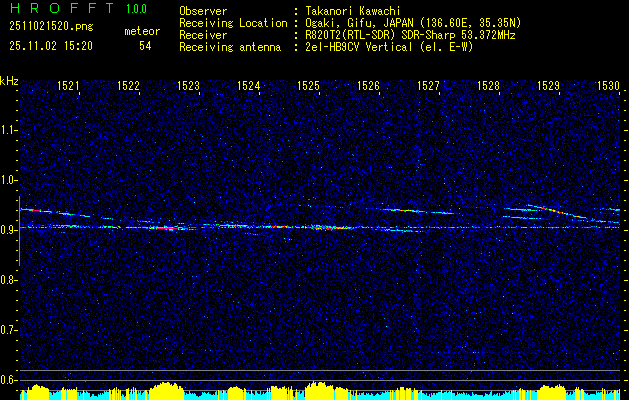Click the meteor count value 54
The width and height of the screenshot is (629, 400).
146,46
